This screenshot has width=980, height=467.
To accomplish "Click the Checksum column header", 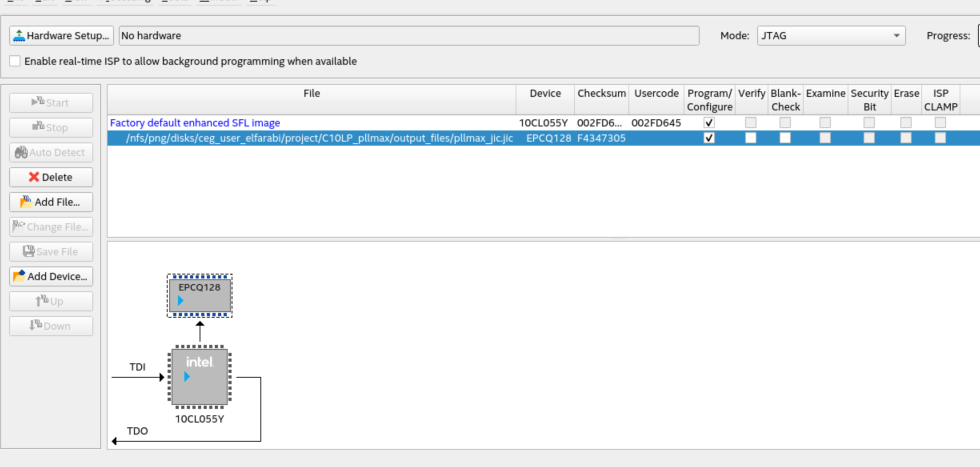I will tap(601, 94).
